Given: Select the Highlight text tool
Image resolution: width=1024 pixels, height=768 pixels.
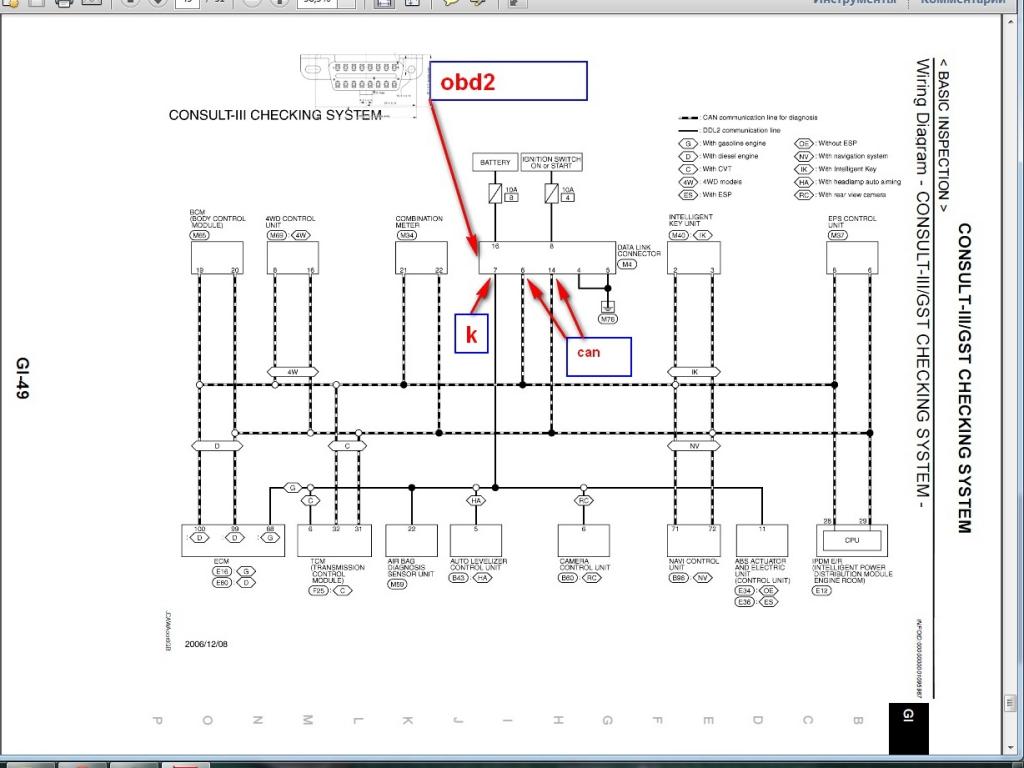Looking at the screenshot, I should [x=477, y=3].
